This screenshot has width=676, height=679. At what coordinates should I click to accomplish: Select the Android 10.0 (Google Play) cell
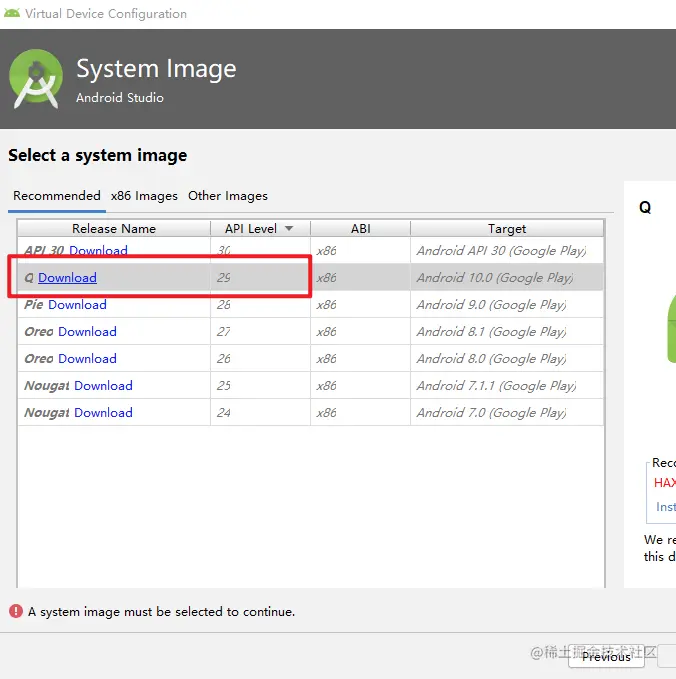(x=507, y=278)
